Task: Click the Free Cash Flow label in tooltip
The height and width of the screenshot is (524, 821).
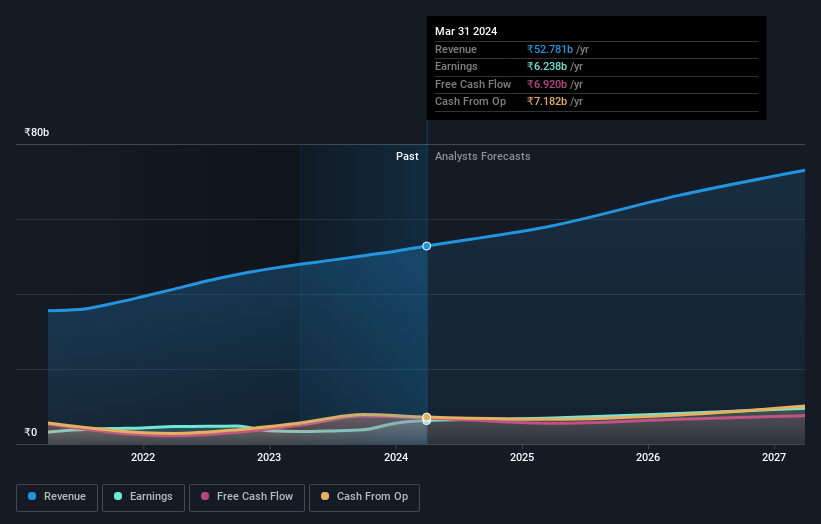Action: tap(473, 84)
